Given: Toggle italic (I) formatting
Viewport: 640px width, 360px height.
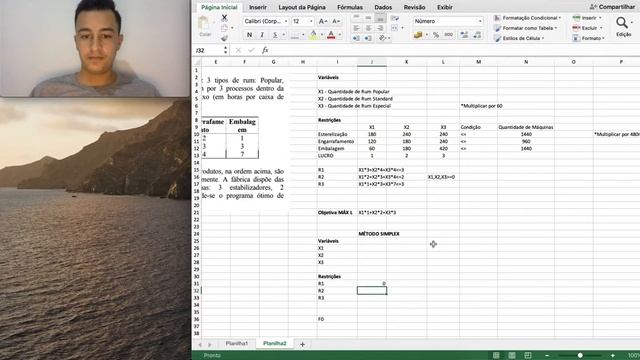Looking at the screenshot, I should 262,35.
